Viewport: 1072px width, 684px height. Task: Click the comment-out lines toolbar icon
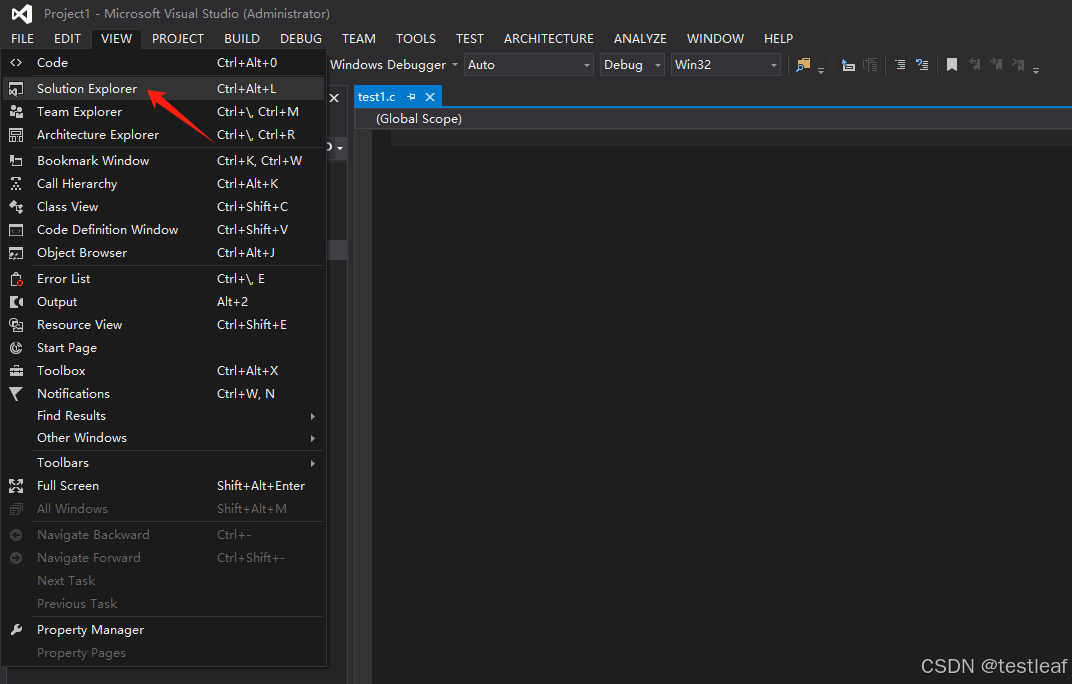coord(900,64)
